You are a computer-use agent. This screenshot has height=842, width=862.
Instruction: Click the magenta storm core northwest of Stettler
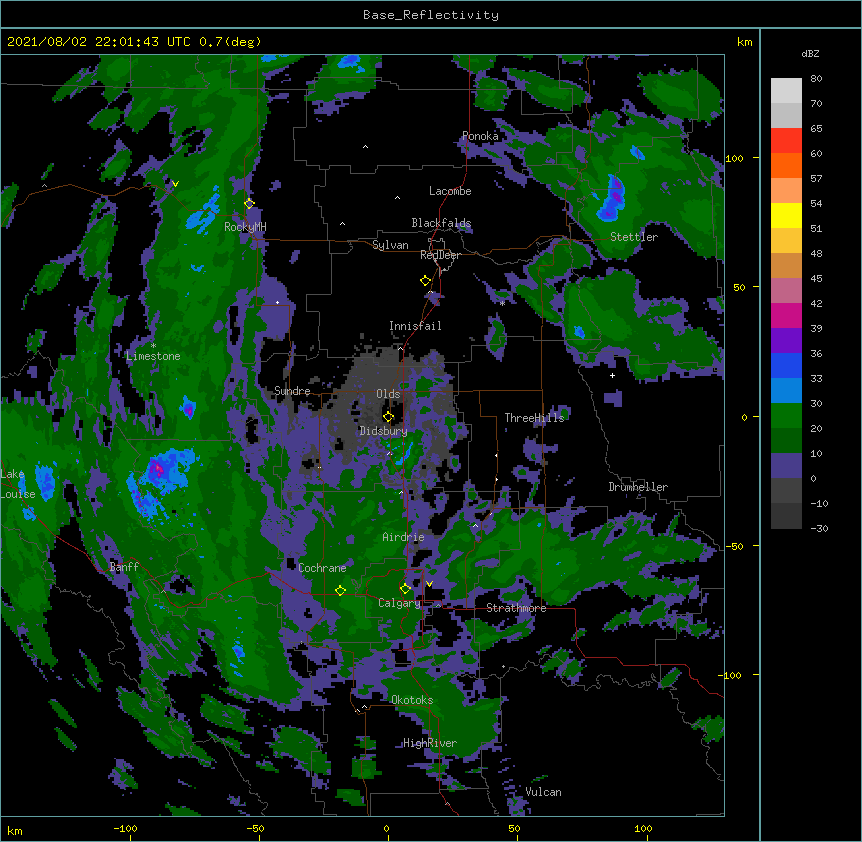pyautogui.click(x=617, y=192)
